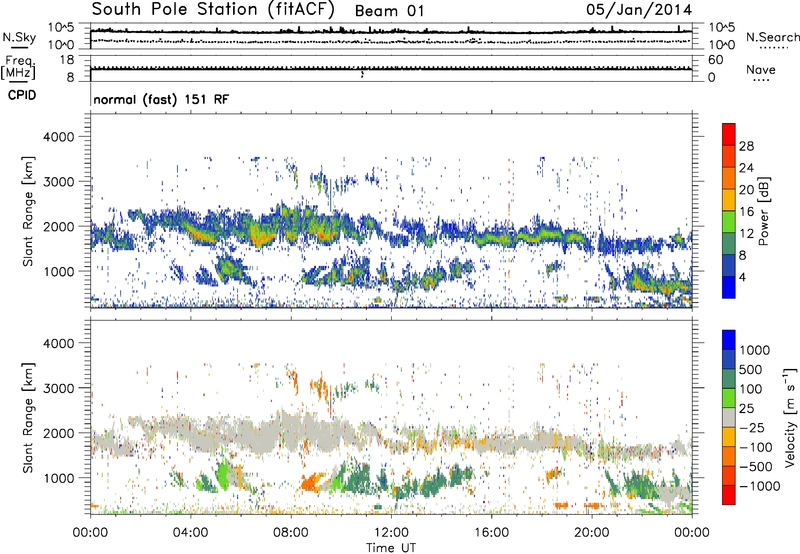Click '1000' on velocity panel range axis

[x=58, y=478]
